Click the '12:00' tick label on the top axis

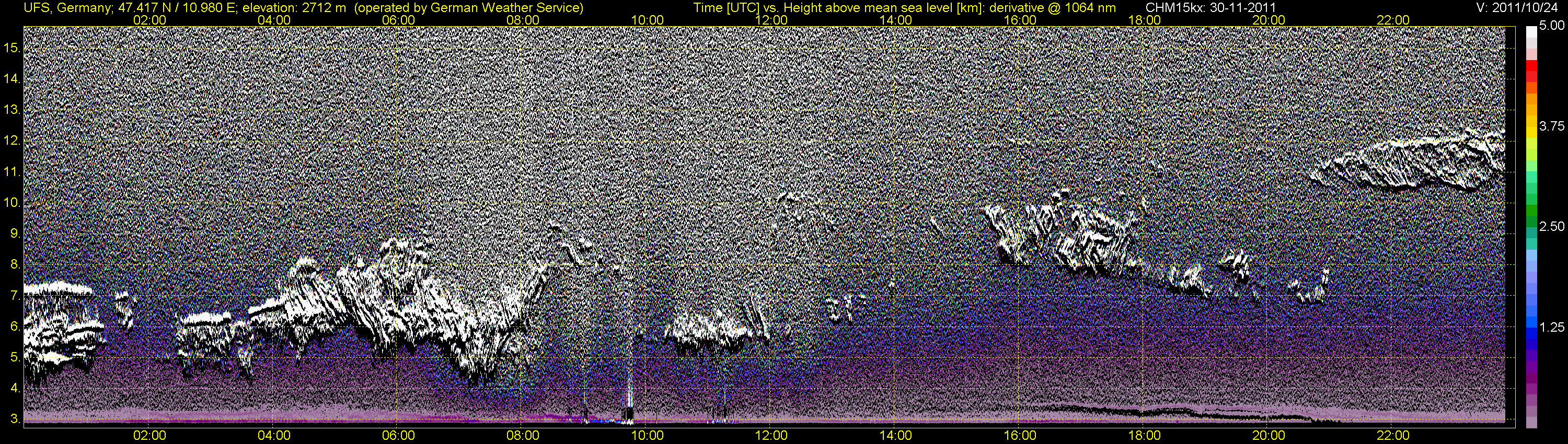pos(771,20)
